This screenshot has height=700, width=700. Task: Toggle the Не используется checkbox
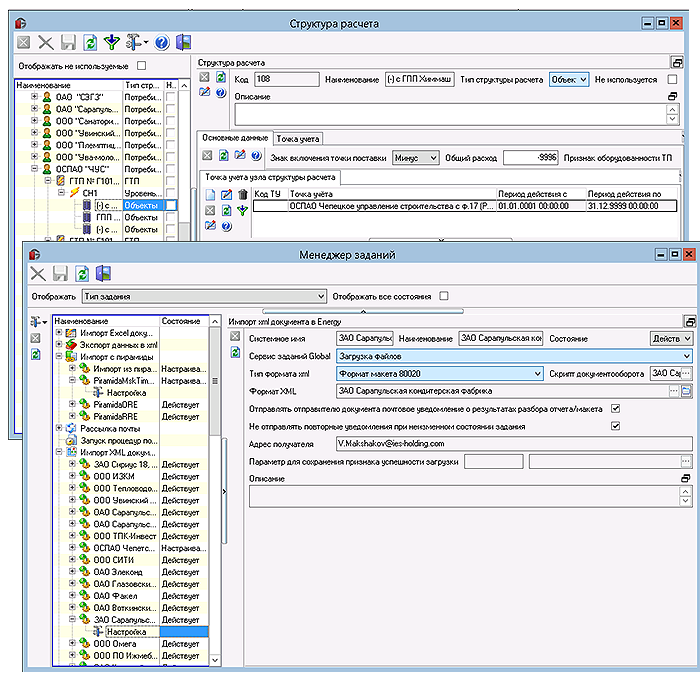click(x=672, y=79)
